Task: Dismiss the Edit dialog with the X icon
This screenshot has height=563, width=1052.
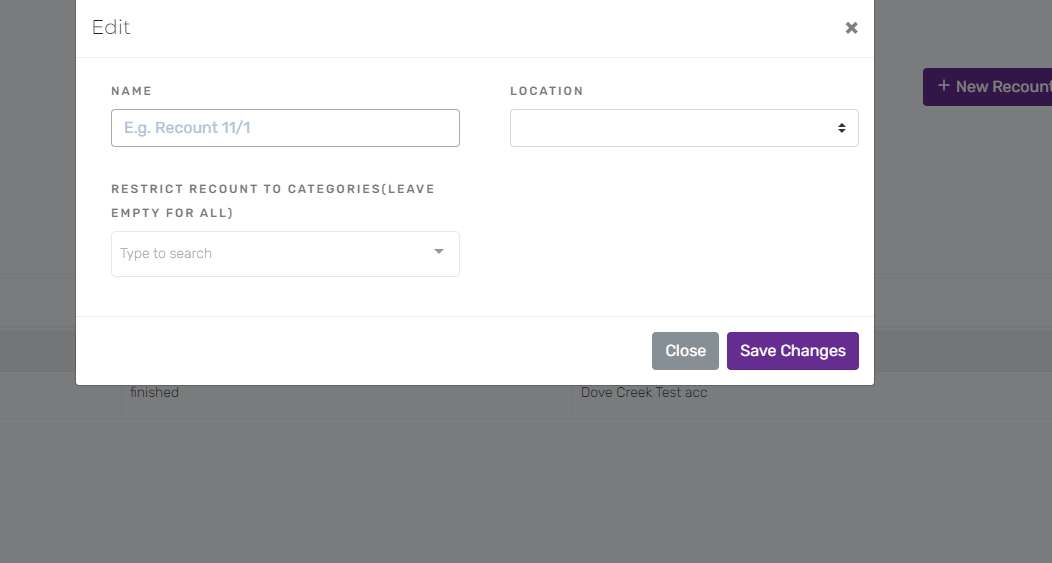Action: (851, 28)
